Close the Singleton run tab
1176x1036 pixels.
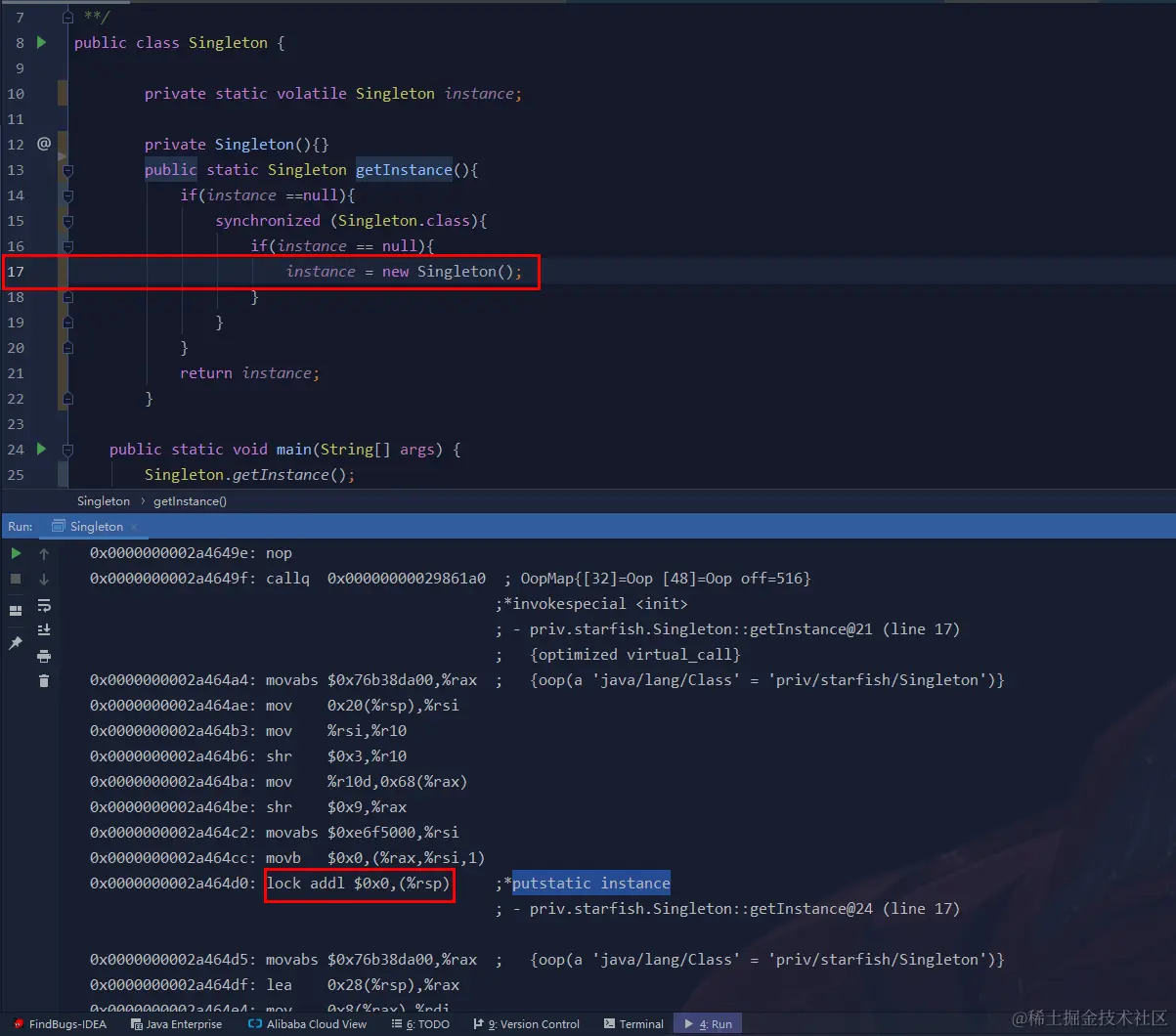(134, 527)
